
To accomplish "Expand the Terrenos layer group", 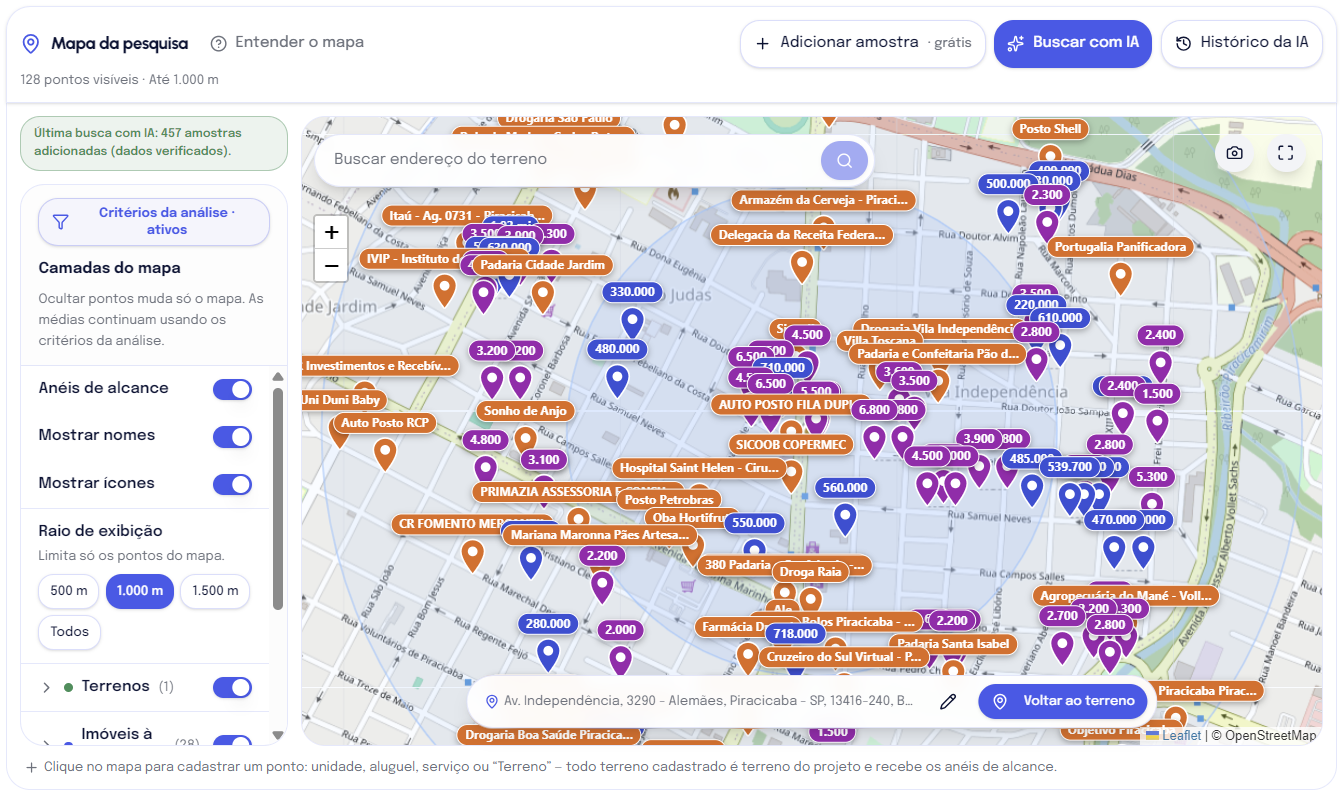I will [x=46, y=687].
